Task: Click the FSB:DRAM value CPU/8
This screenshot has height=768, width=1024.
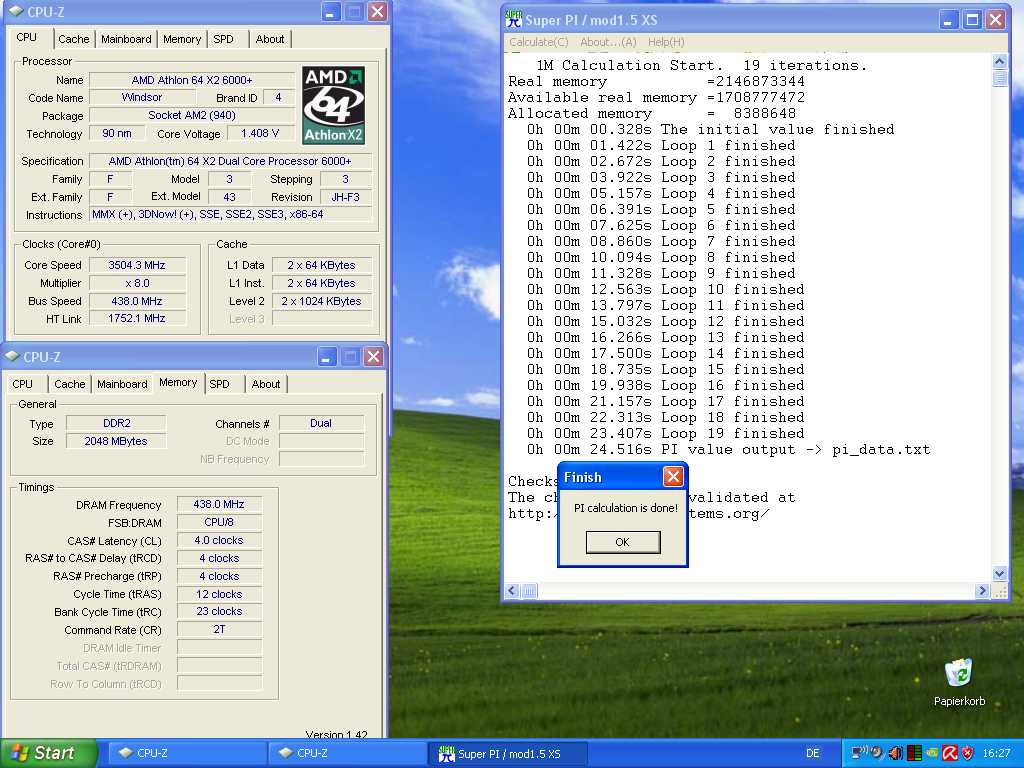Action: tap(219, 522)
